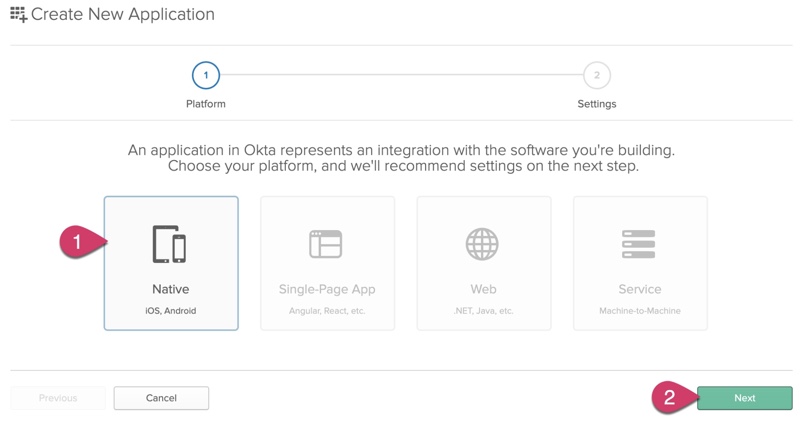Switch to the Settings step label
The height and width of the screenshot is (423, 800).
click(597, 104)
